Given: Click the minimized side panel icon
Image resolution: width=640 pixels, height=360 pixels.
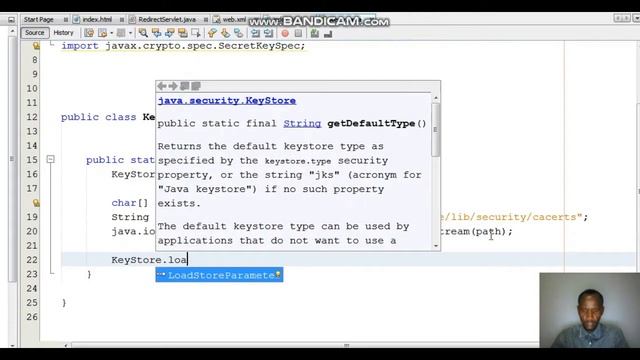Looking at the screenshot, I should [x=11, y=19].
